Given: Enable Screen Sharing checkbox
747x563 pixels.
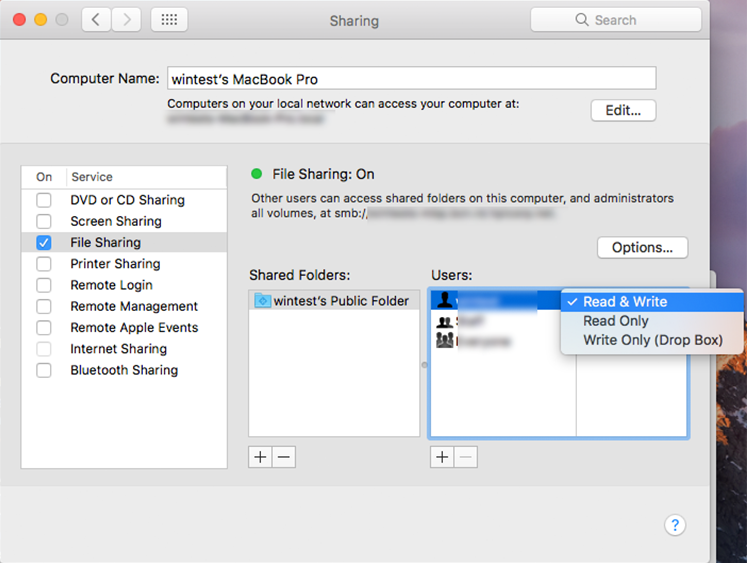Looking at the screenshot, I should (44, 221).
